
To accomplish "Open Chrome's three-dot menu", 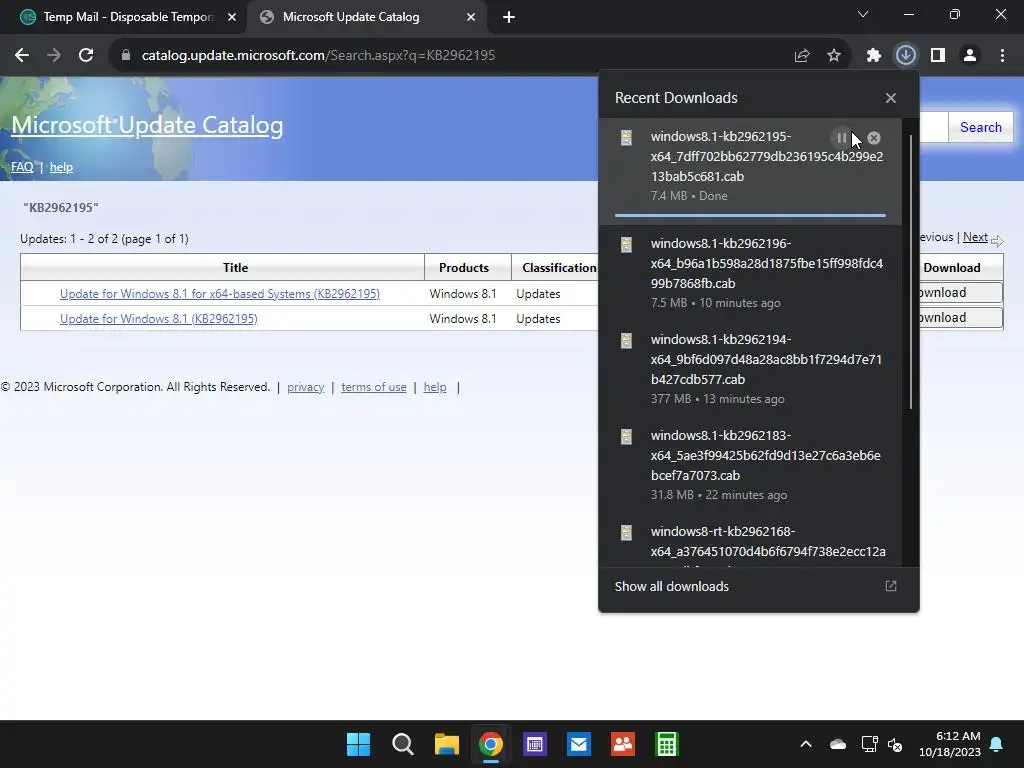I will click(x=1002, y=56).
